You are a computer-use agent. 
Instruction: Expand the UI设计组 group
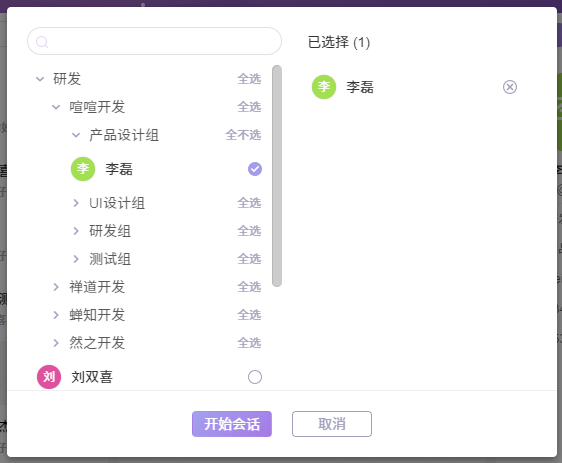(x=76, y=203)
